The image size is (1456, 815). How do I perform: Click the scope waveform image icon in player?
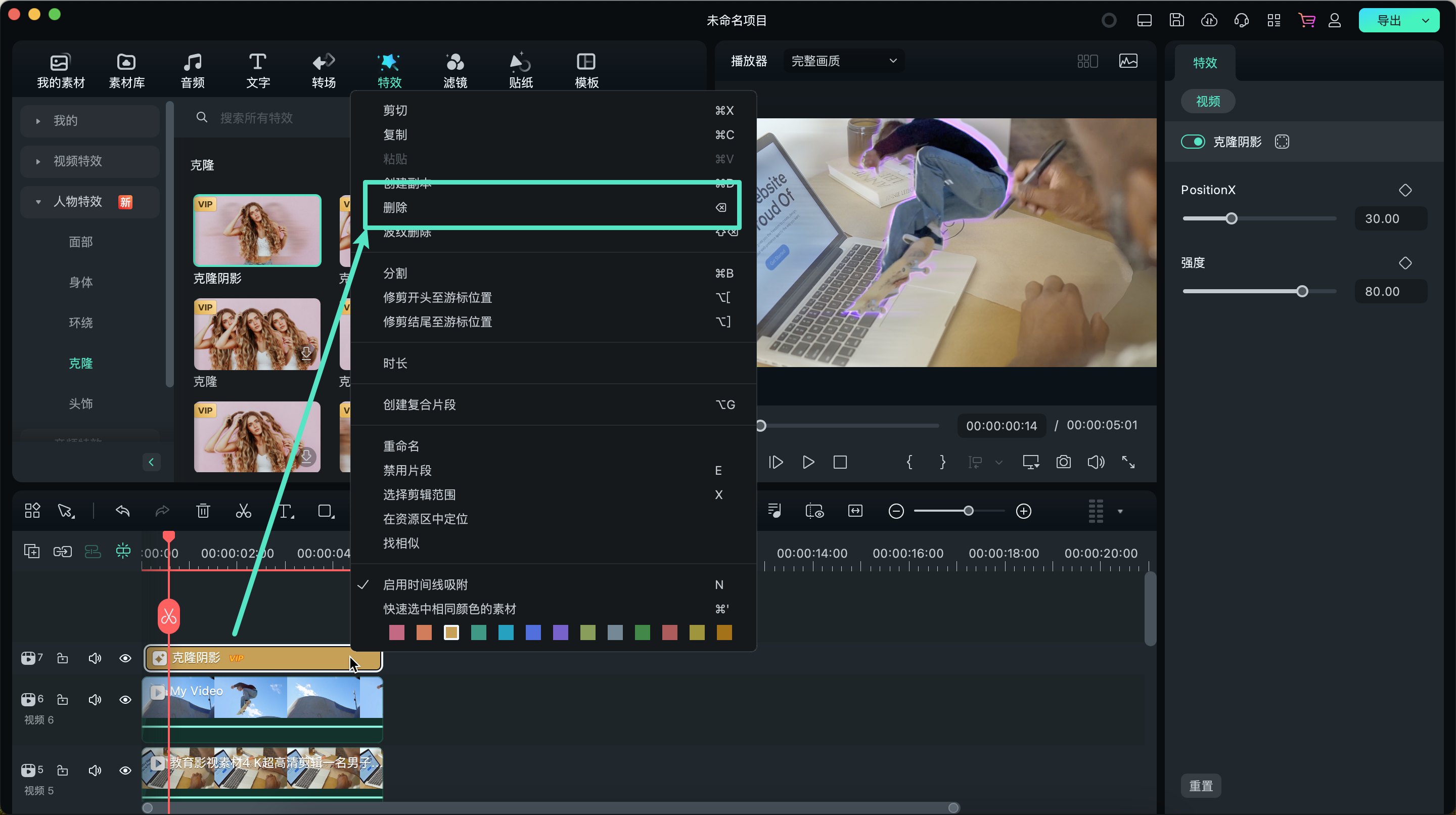point(1128,61)
